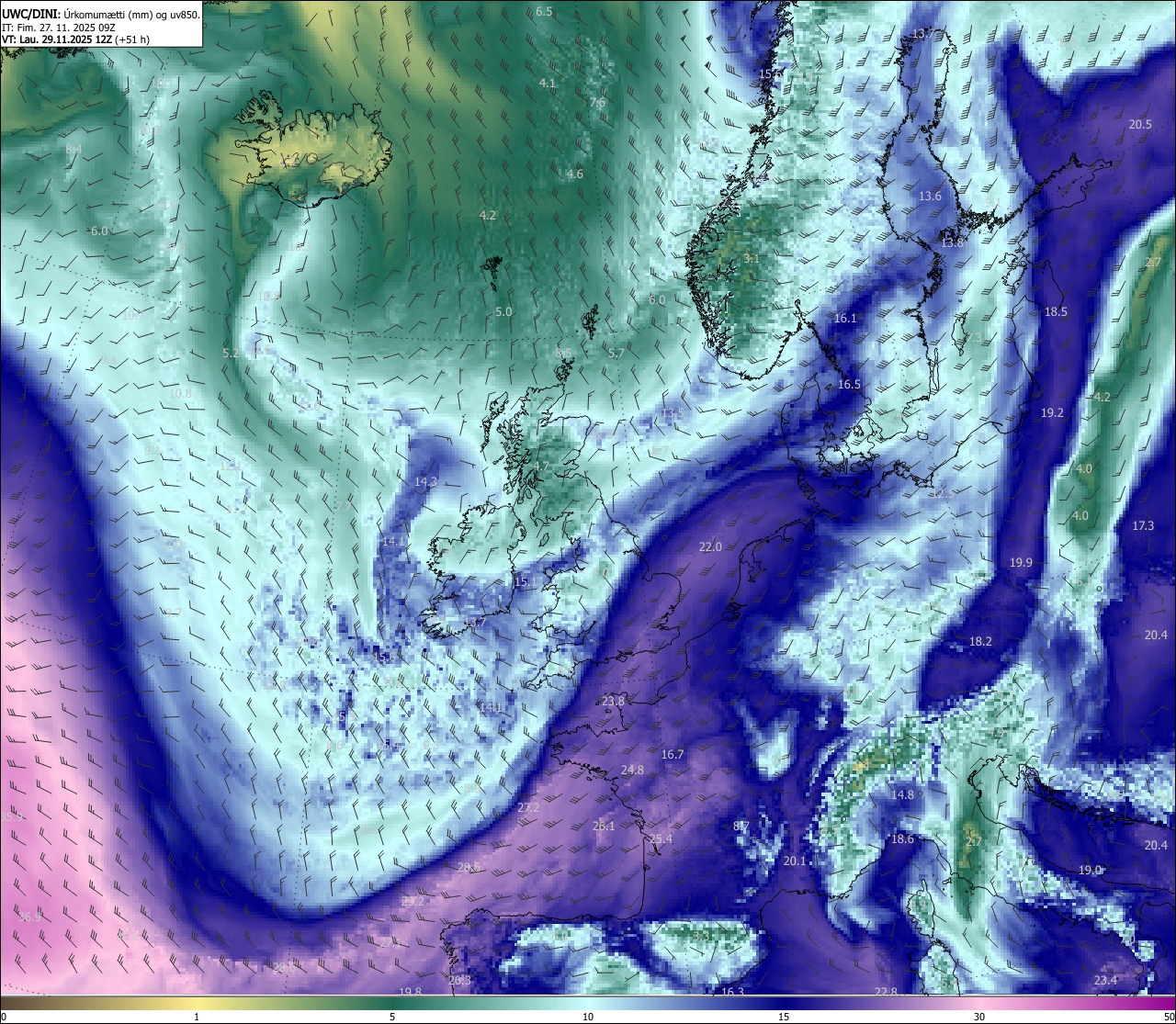Click the 28.6 value on the map
The width and height of the screenshot is (1176, 1024).
[469, 867]
